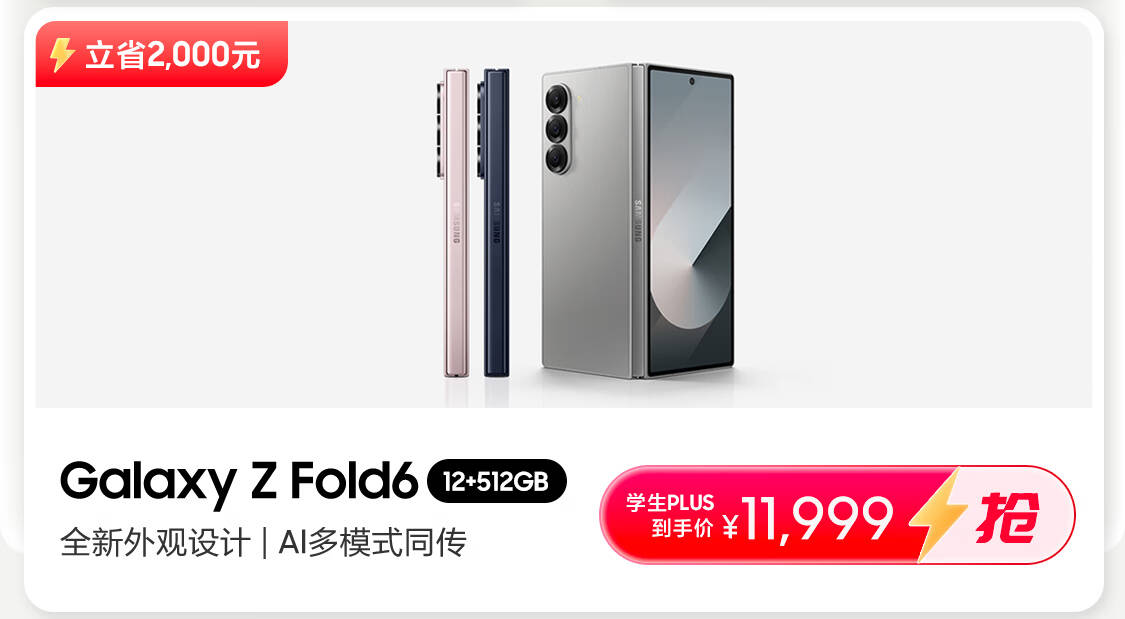1125x619 pixels.
Task: Click the navy blue folded phone image
Action: tap(494, 222)
